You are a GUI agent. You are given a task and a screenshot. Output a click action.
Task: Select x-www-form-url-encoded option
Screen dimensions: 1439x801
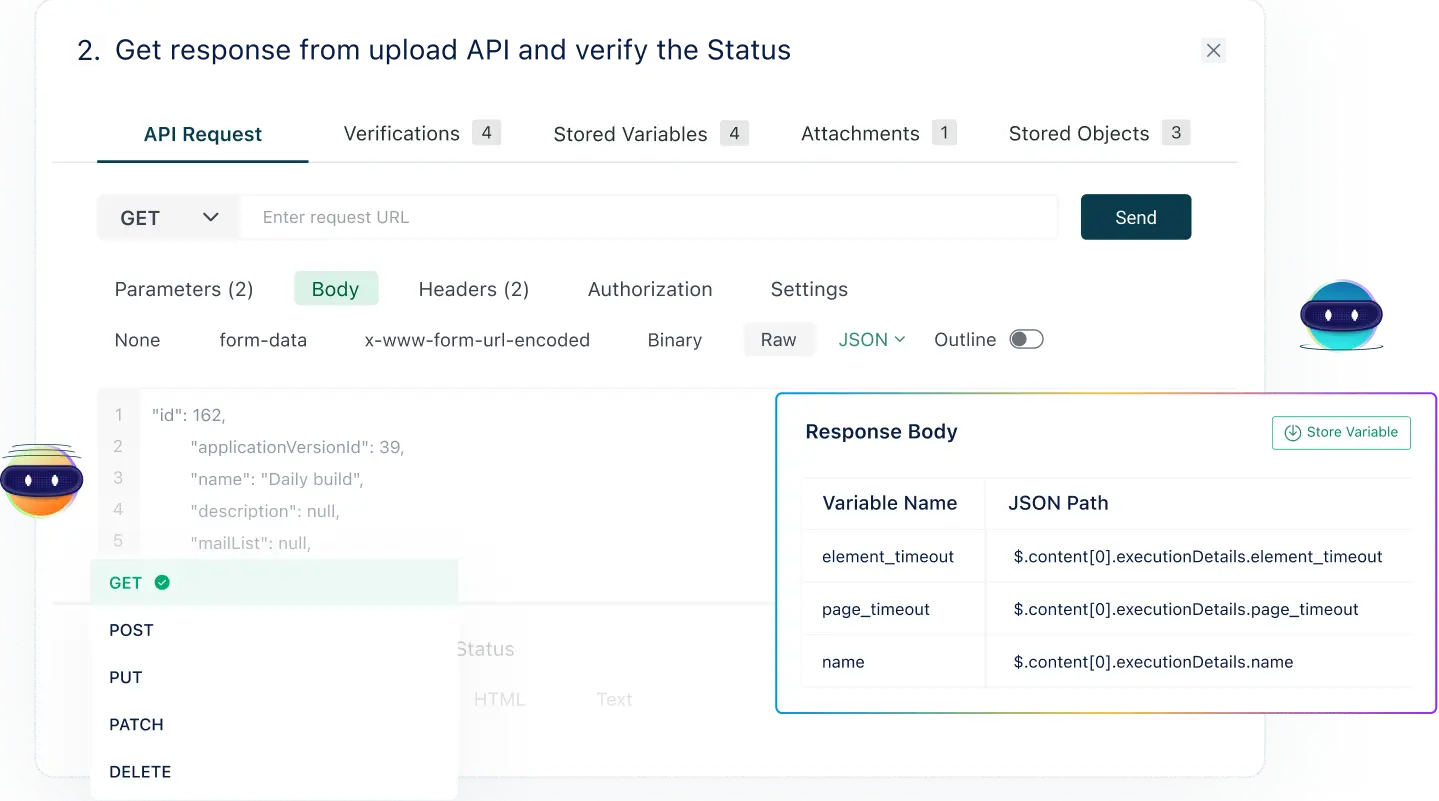[477, 340]
